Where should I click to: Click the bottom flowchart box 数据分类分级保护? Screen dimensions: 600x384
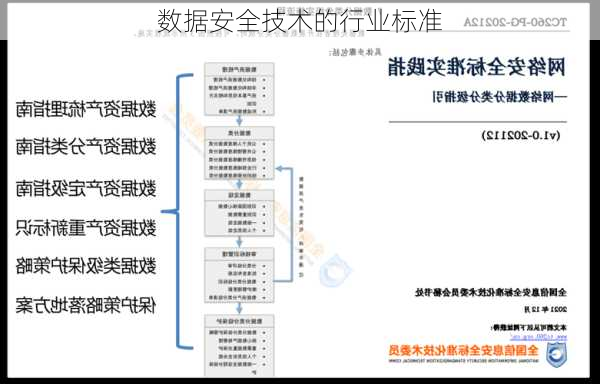point(239,345)
